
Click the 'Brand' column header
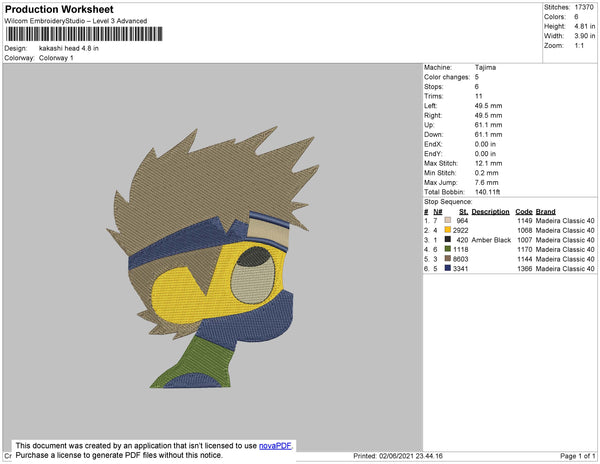pyautogui.click(x=546, y=212)
